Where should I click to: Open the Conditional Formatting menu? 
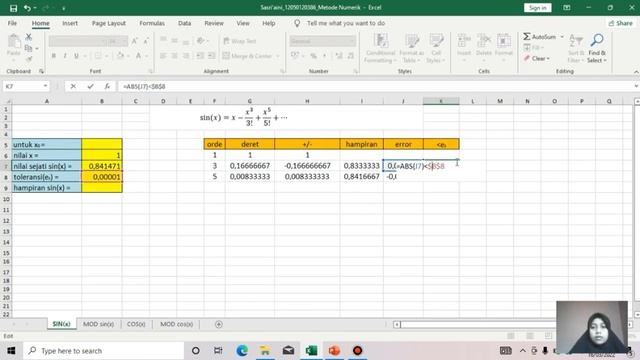(380, 48)
